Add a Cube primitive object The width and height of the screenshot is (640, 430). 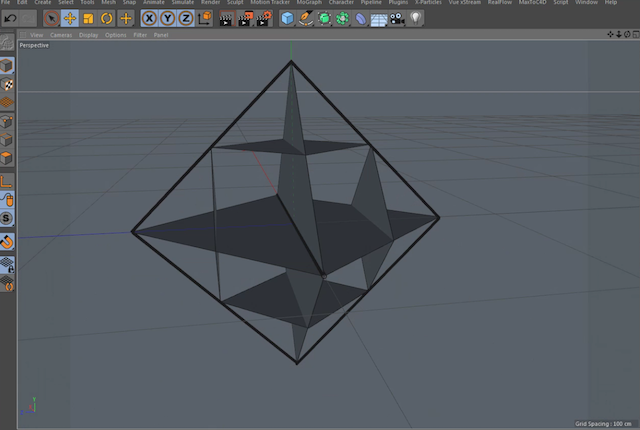coord(287,18)
